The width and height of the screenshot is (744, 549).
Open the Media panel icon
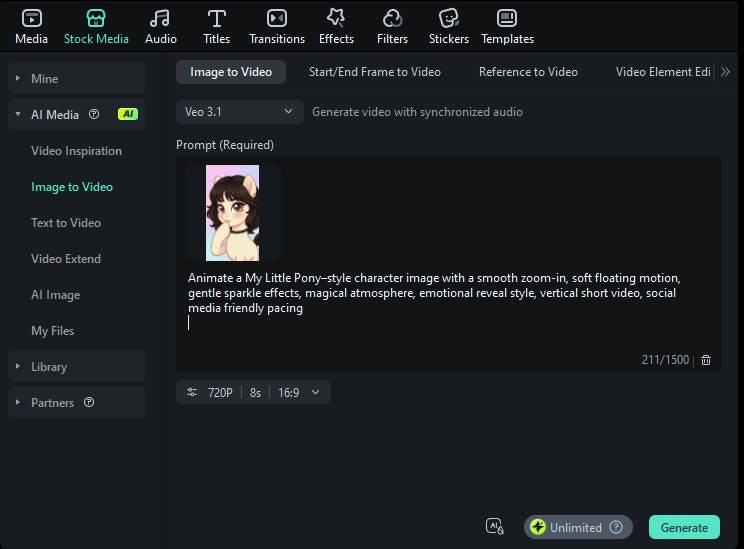click(x=31, y=19)
